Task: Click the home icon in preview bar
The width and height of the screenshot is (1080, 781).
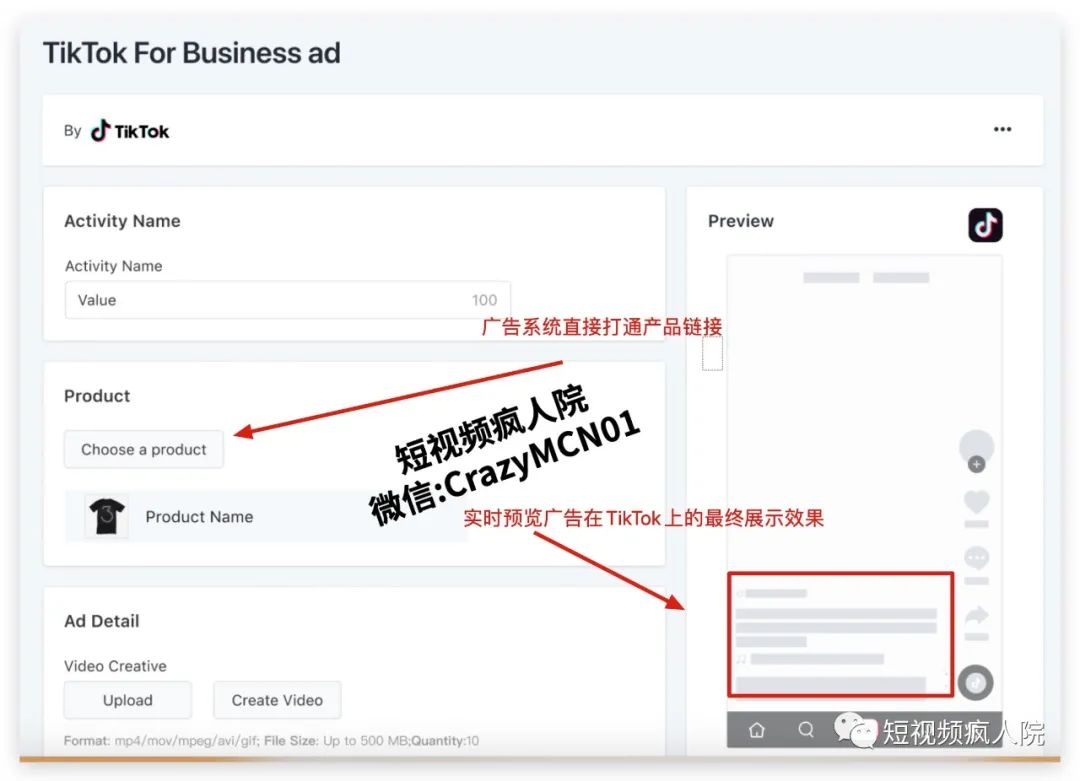Action: tap(756, 729)
